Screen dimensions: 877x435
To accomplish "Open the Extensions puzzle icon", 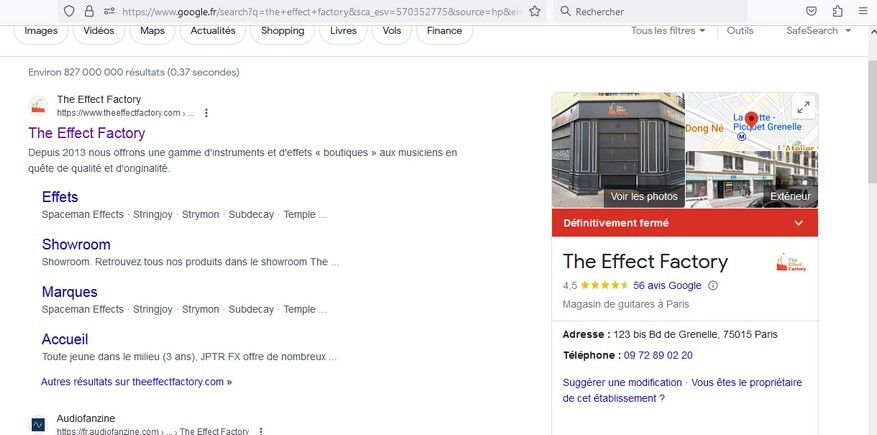I will coord(837,11).
